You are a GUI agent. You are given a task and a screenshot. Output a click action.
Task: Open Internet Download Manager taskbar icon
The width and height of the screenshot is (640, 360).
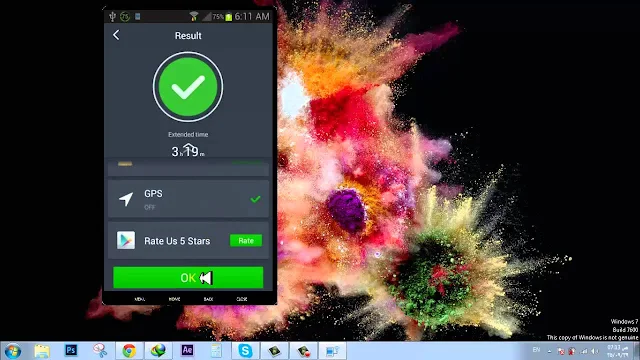(x=158, y=351)
